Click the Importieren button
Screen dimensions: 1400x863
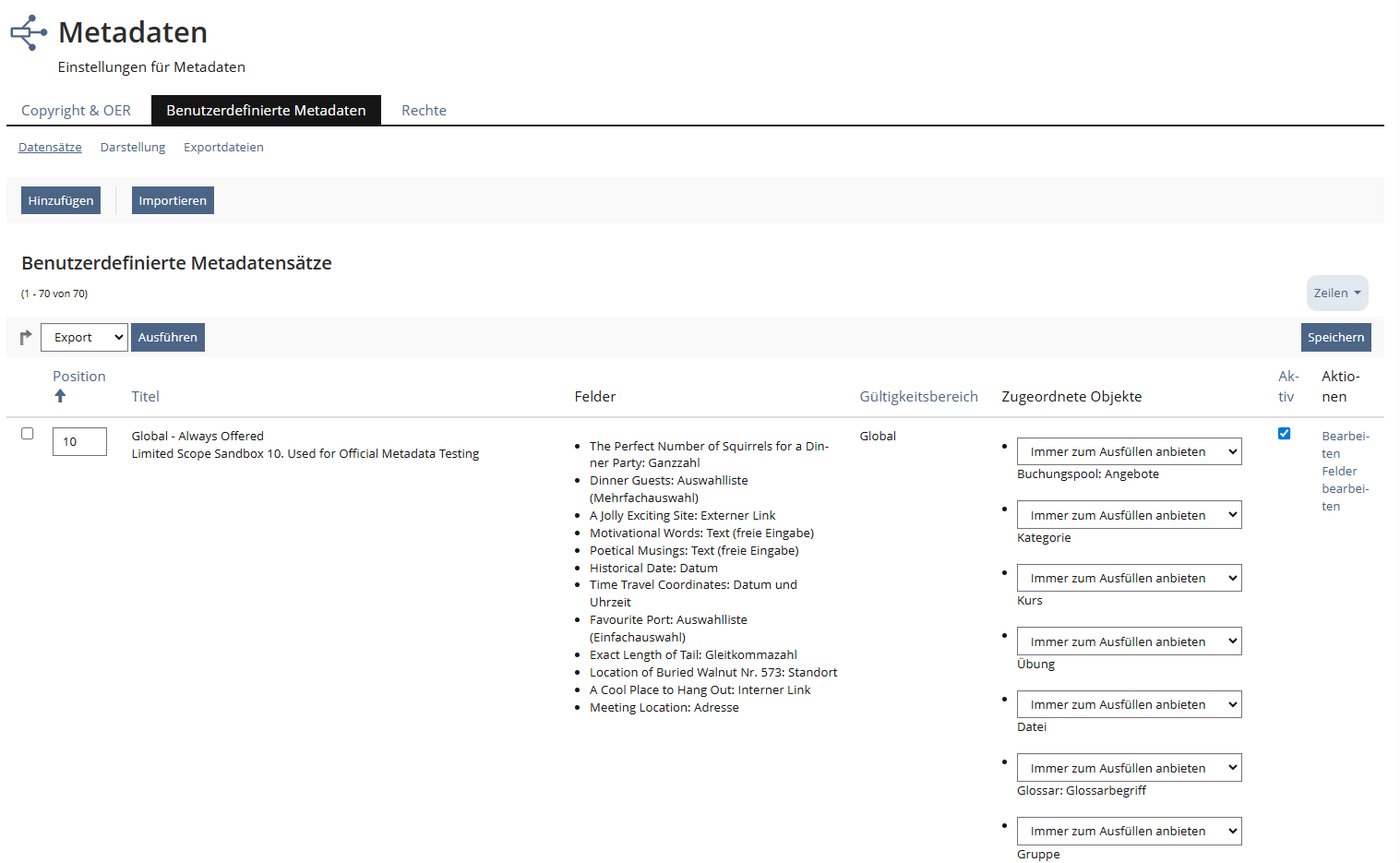[173, 201]
